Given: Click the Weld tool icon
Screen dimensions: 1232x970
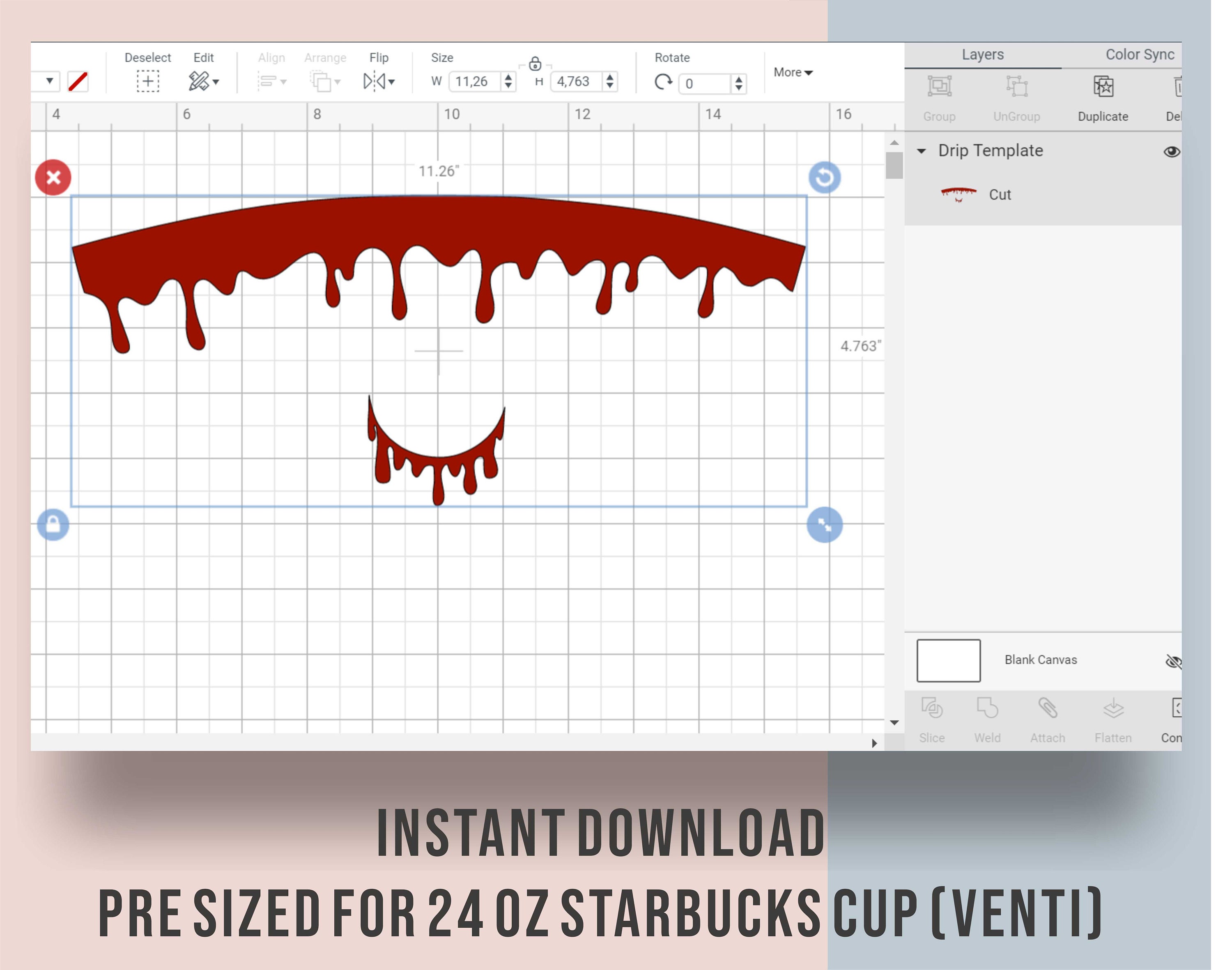Looking at the screenshot, I should [987, 708].
